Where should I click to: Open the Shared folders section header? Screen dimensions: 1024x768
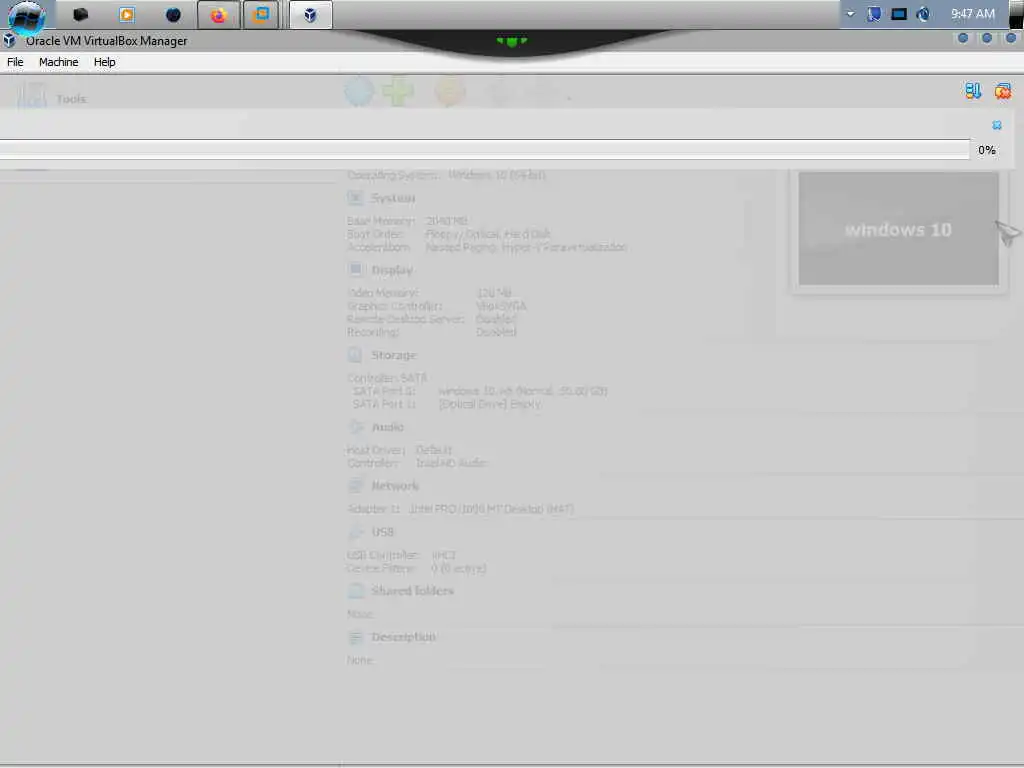pos(412,591)
